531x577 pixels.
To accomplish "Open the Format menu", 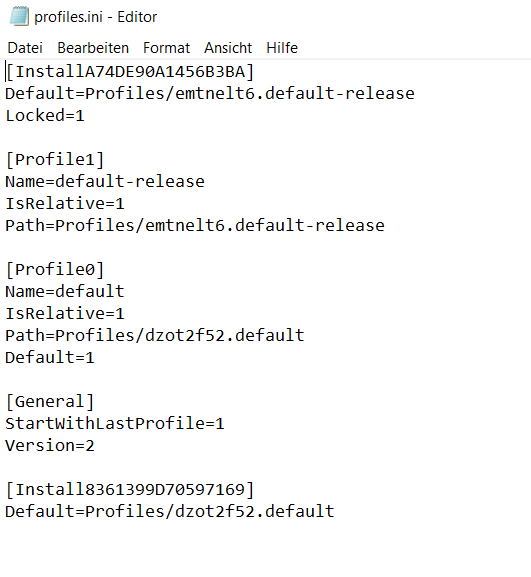I will (x=166, y=48).
